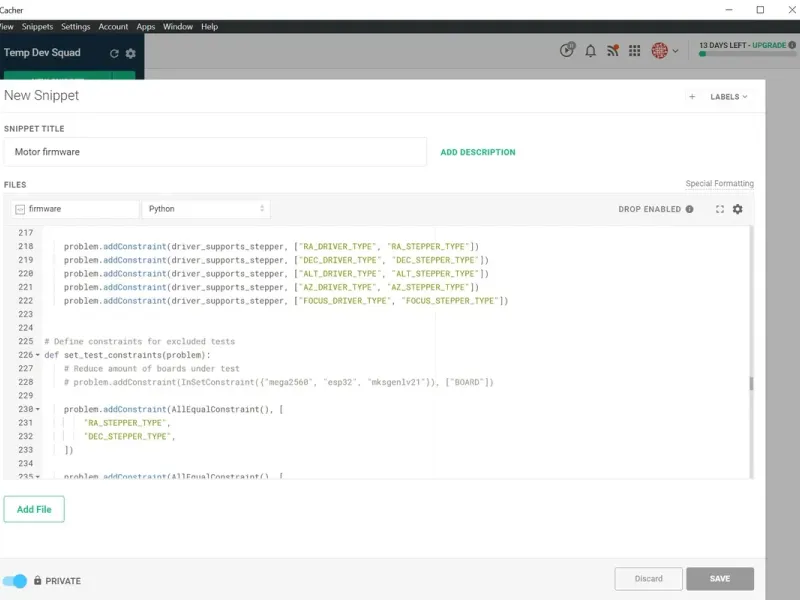800x600 pixels.
Task: Open the LABELS dropdown
Action: 729,96
